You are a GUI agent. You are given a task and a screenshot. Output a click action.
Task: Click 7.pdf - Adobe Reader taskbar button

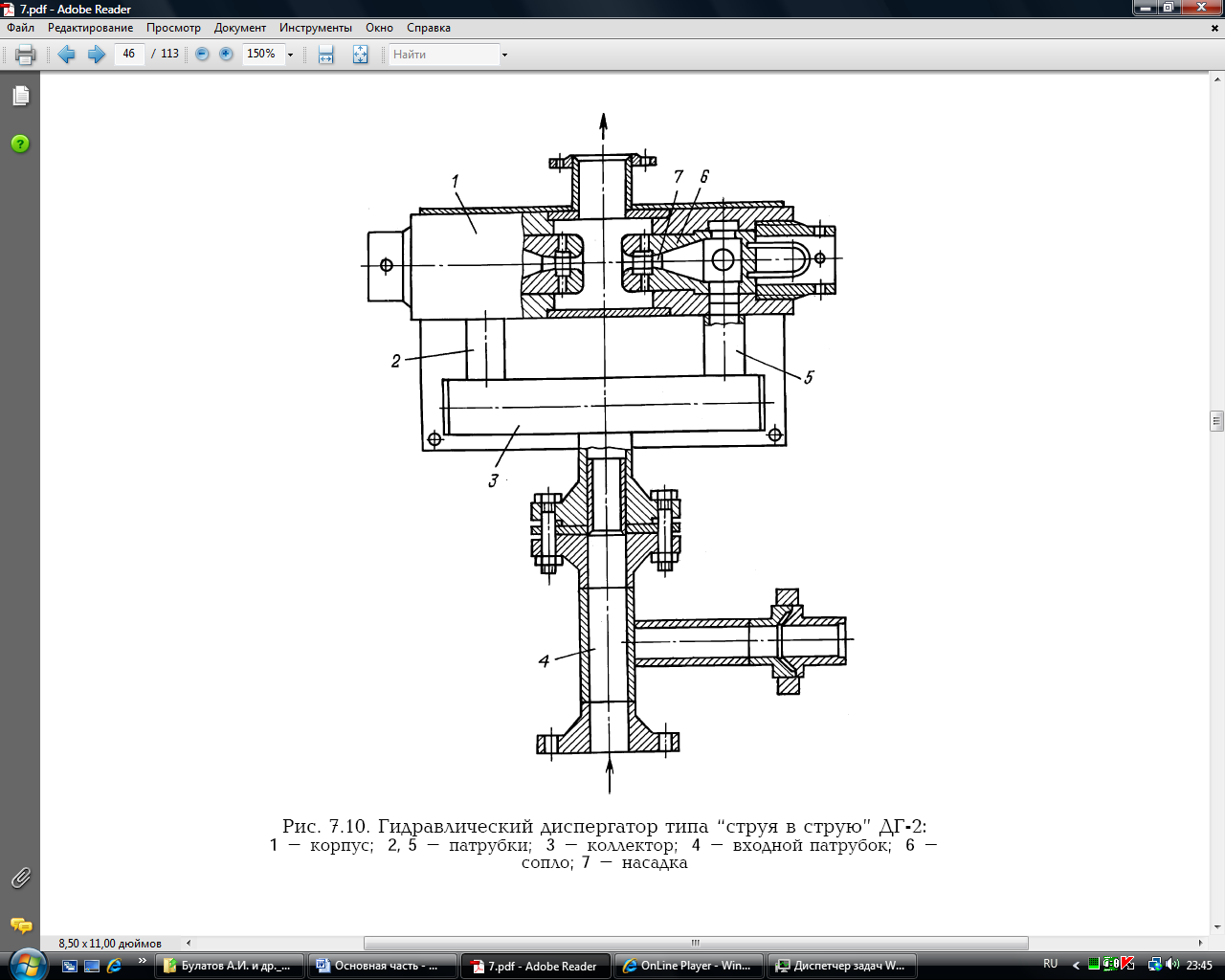coord(535,966)
